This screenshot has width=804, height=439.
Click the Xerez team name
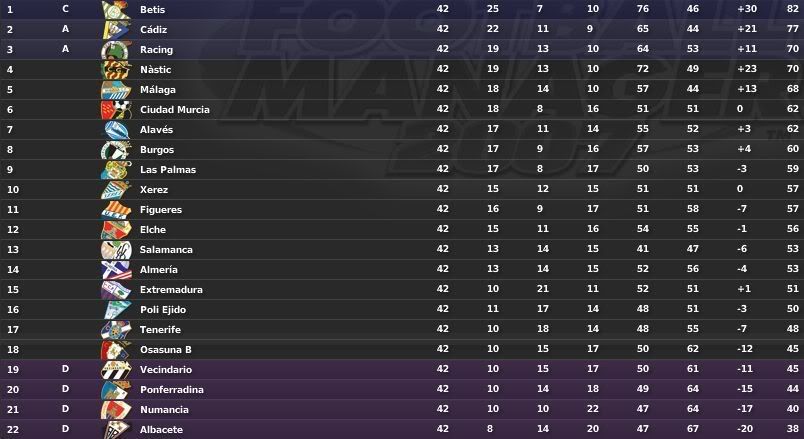coord(154,190)
